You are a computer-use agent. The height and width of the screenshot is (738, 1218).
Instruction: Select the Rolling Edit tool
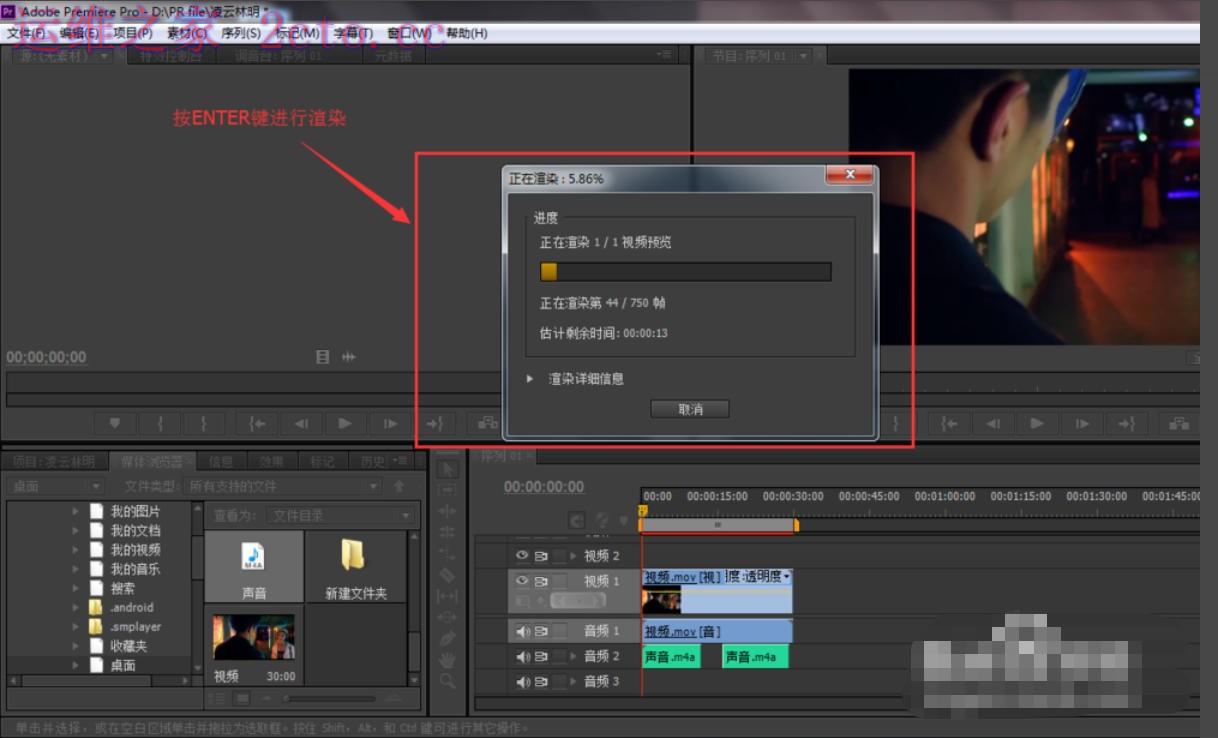coord(447,532)
